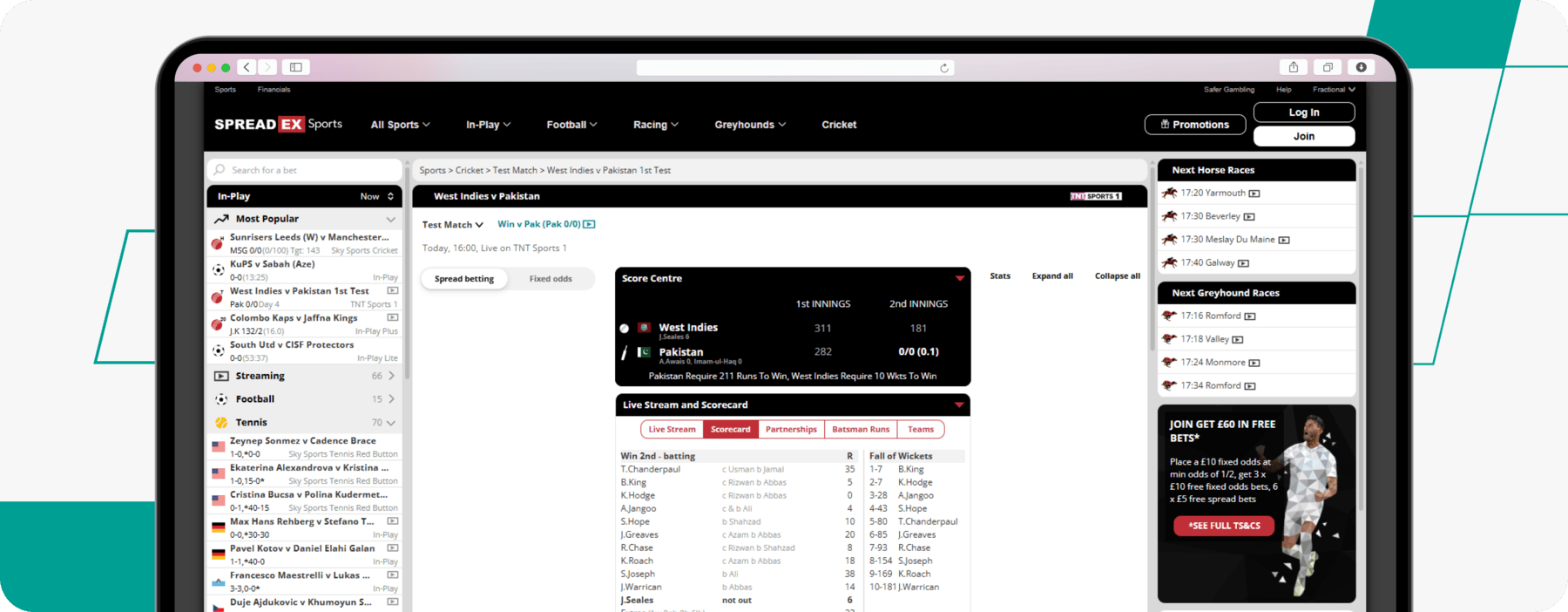
Task: Open the In-Play navigation dropdown
Action: pos(488,125)
